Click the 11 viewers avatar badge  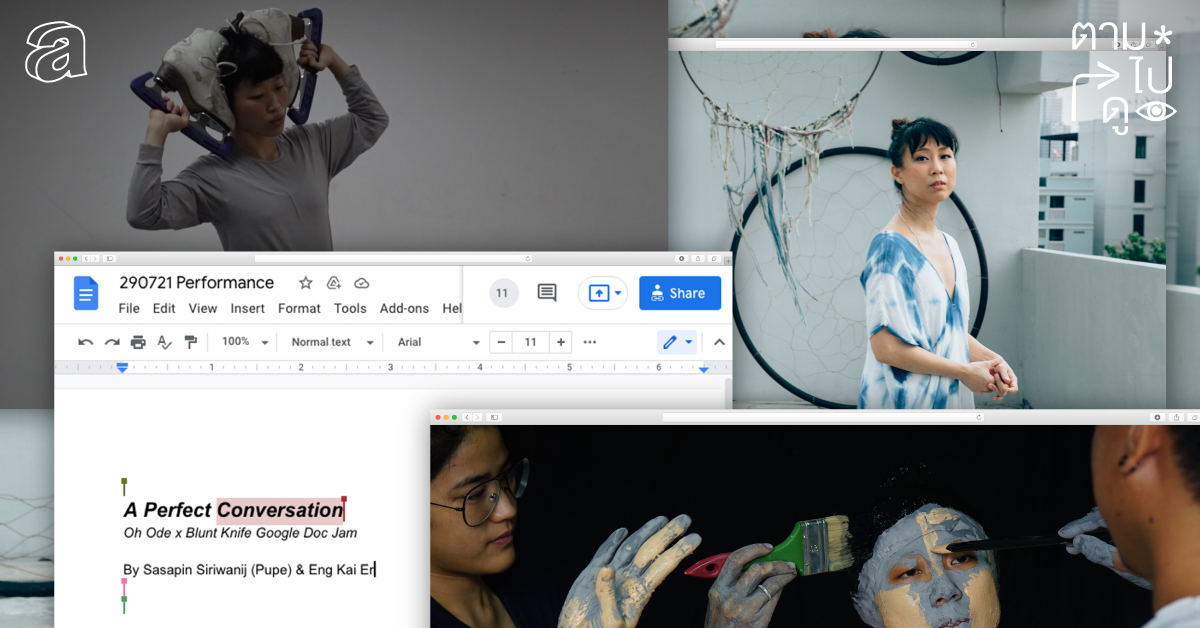(x=503, y=293)
